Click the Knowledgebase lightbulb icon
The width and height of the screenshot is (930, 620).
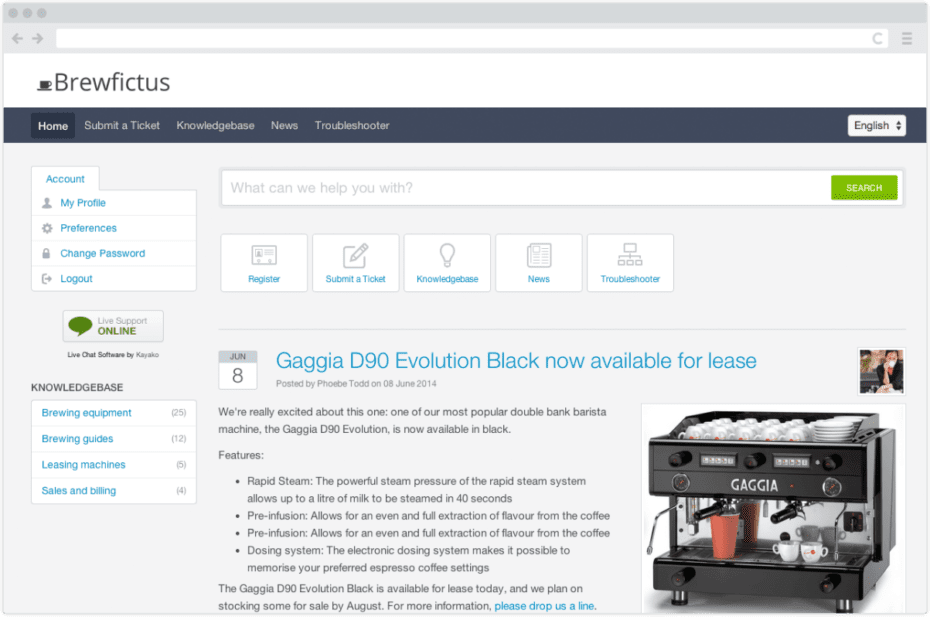point(447,255)
